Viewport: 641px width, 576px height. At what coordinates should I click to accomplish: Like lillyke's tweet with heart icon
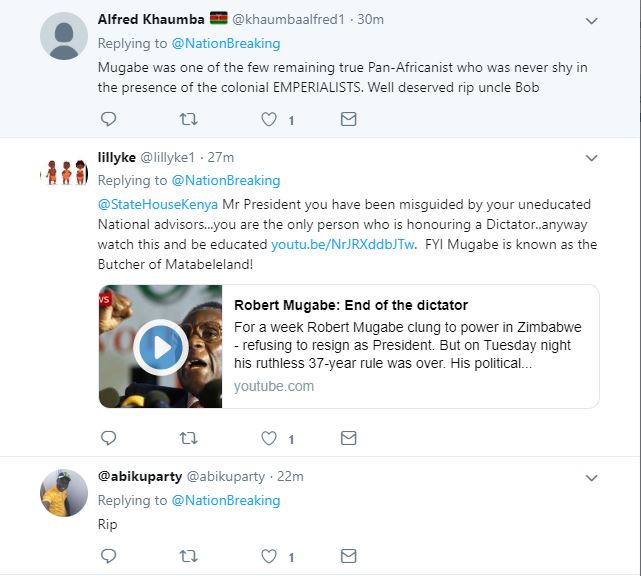click(x=268, y=438)
